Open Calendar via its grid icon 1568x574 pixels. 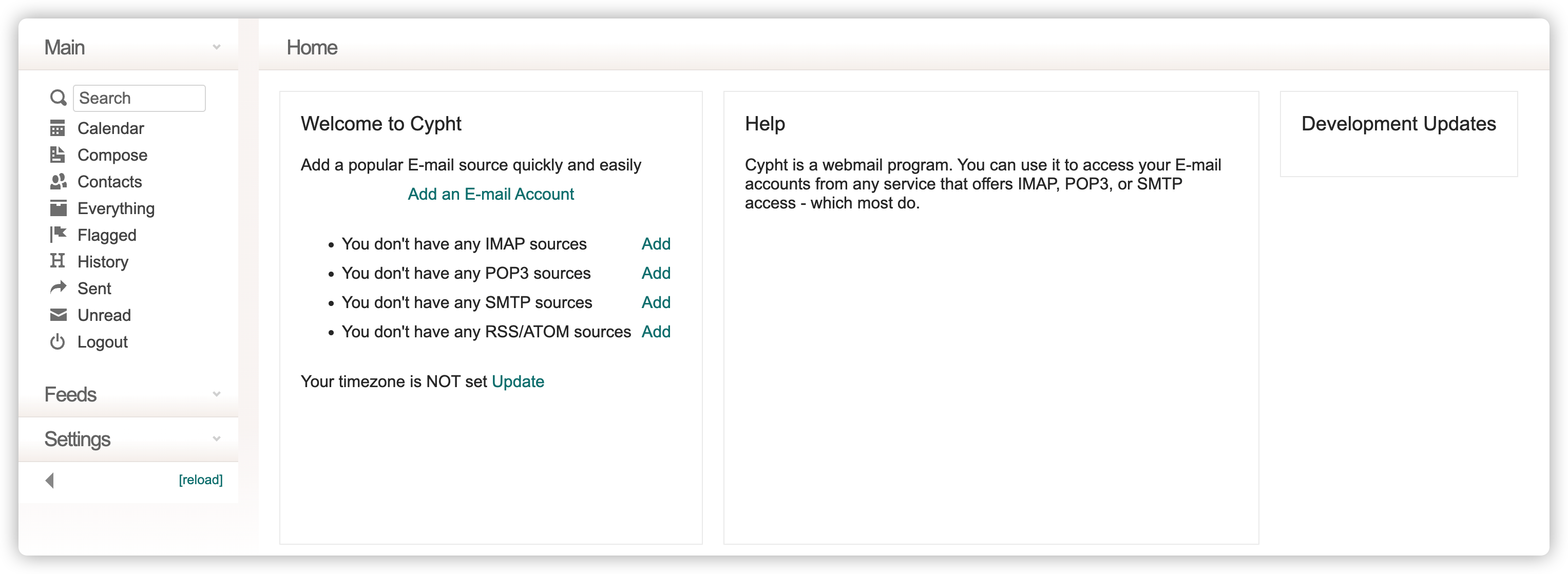(57, 128)
